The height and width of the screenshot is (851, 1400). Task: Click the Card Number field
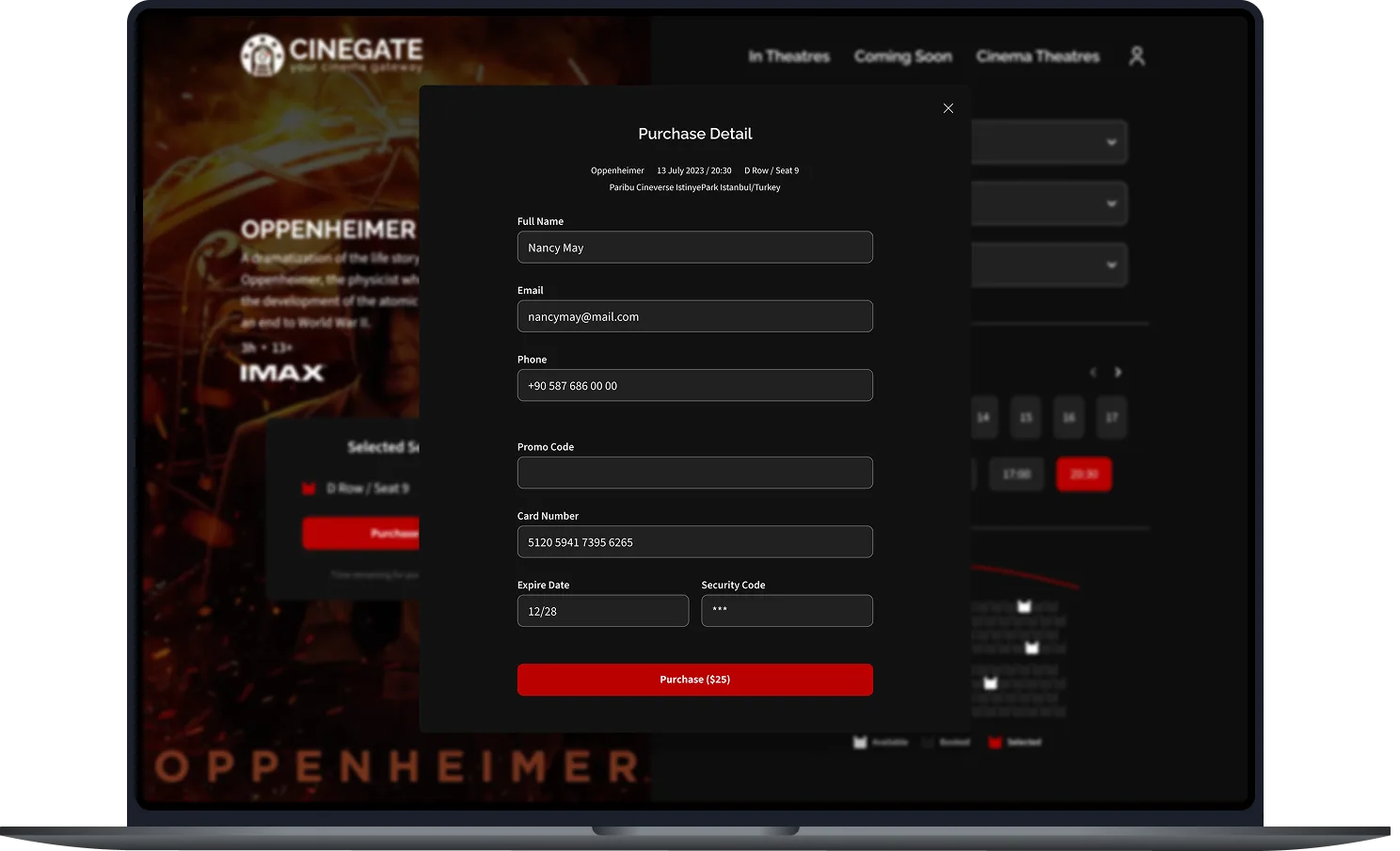click(x=695, y=542)
